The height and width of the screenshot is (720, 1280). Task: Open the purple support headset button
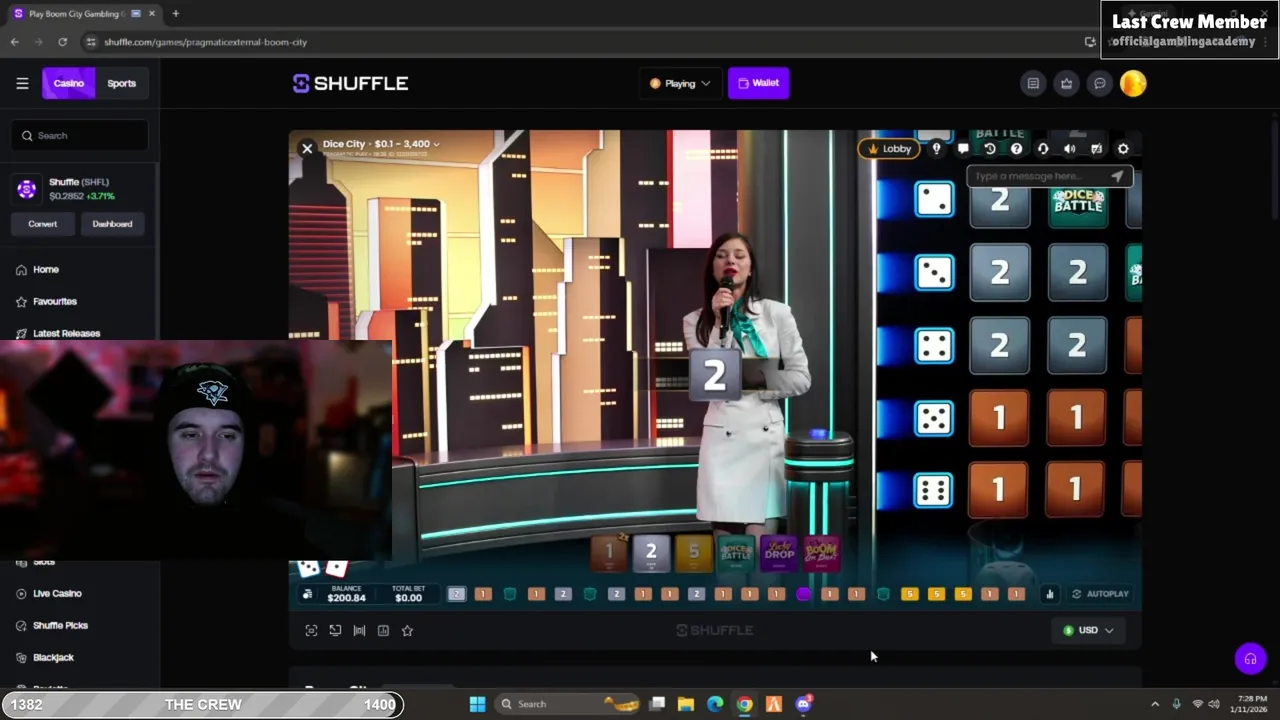click(1250, 658)
